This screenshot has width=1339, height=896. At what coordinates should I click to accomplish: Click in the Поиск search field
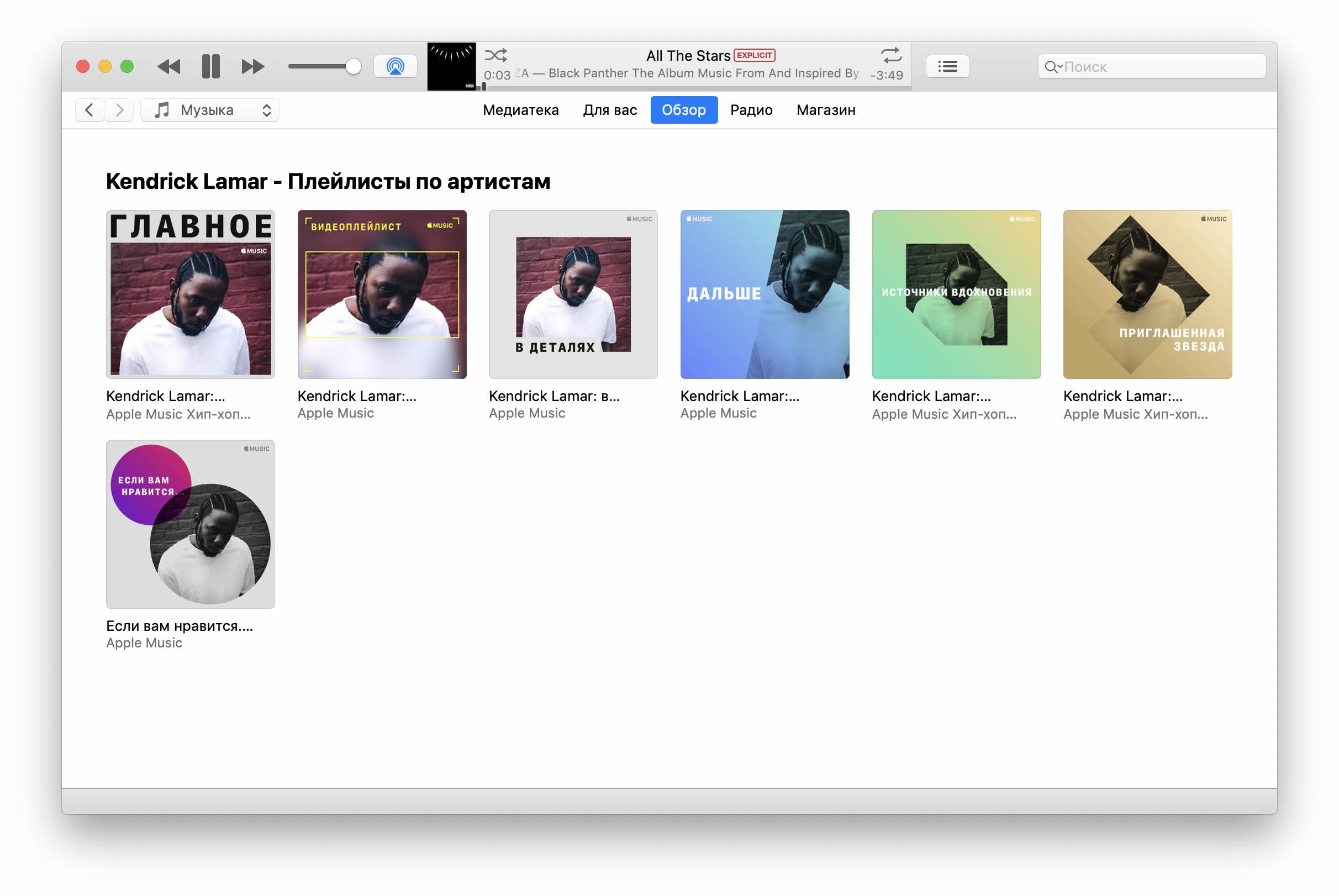(1159, 67)
